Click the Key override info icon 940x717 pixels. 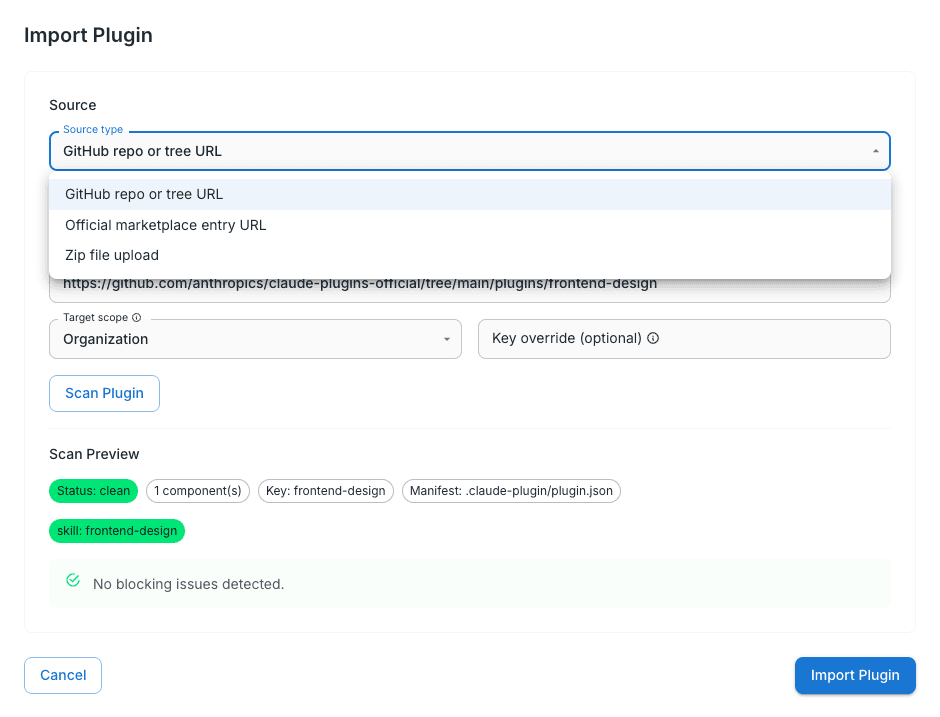(x=653, y=338)
